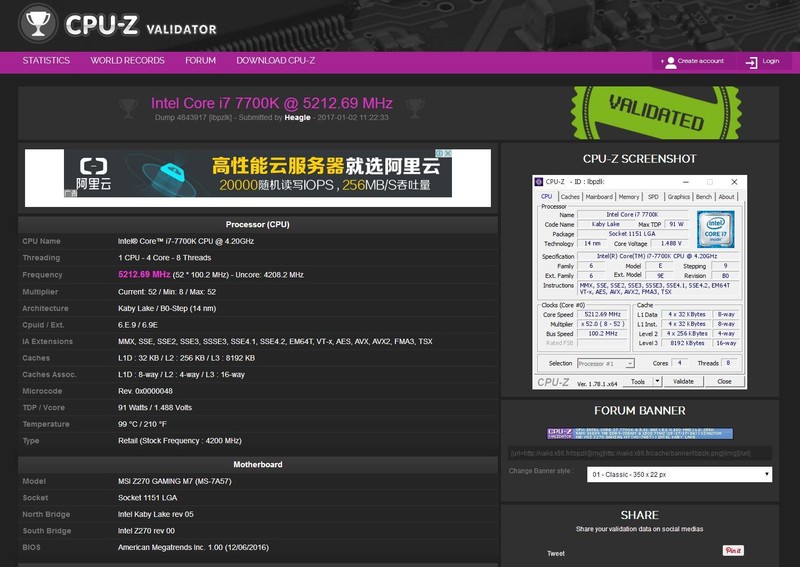Screen dimensions: 800x567
Task: Open WORLD RECORDS page
Action: click(128, 60)
